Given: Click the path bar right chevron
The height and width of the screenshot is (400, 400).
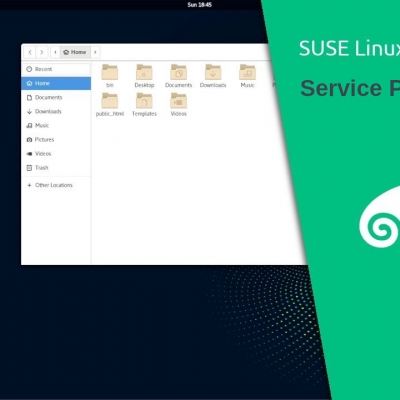Looking at the screenshot, I should (x=95, y=52).
